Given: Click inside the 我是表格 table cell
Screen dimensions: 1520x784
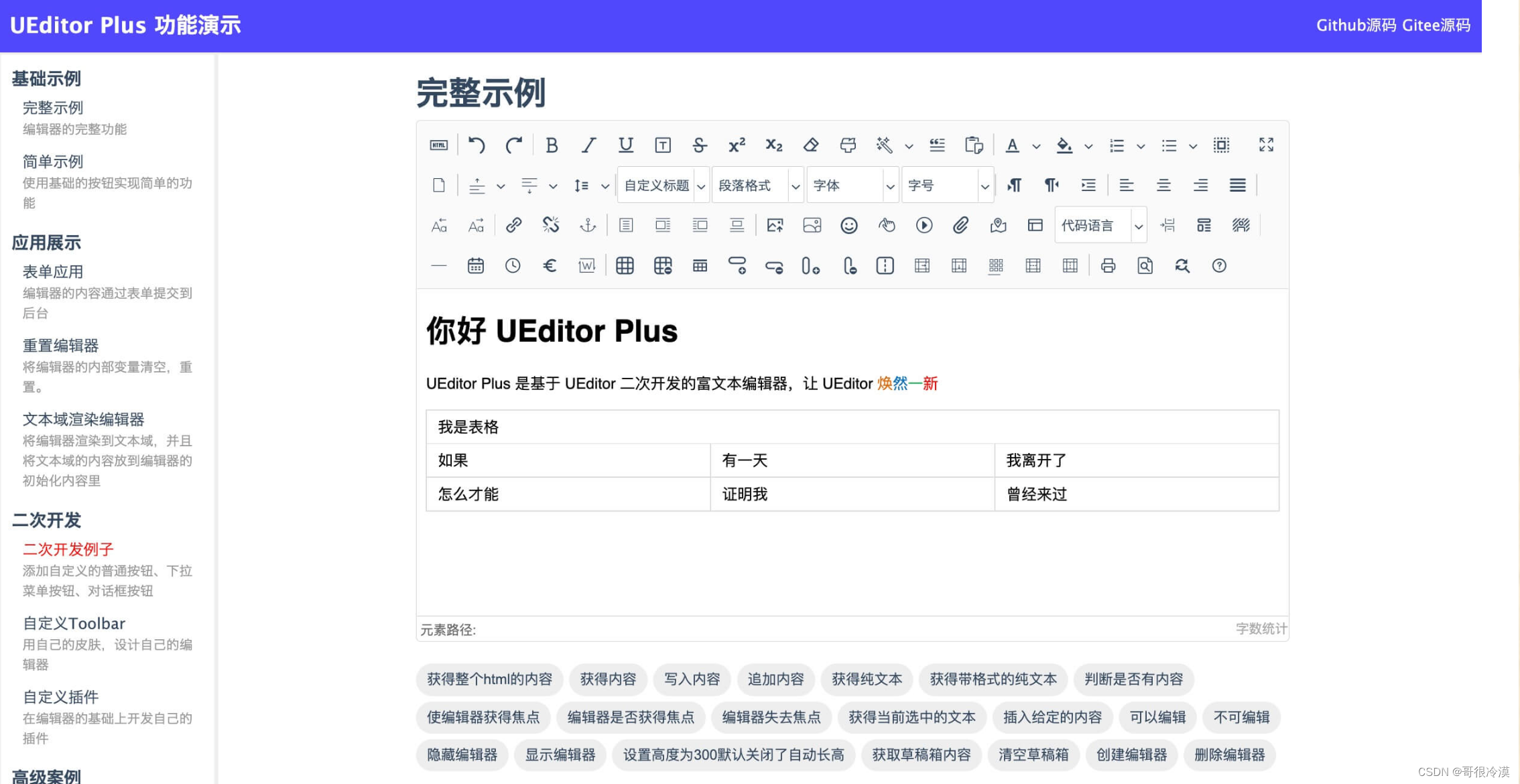Looking at the screenshot, I should tap(468, 427).
